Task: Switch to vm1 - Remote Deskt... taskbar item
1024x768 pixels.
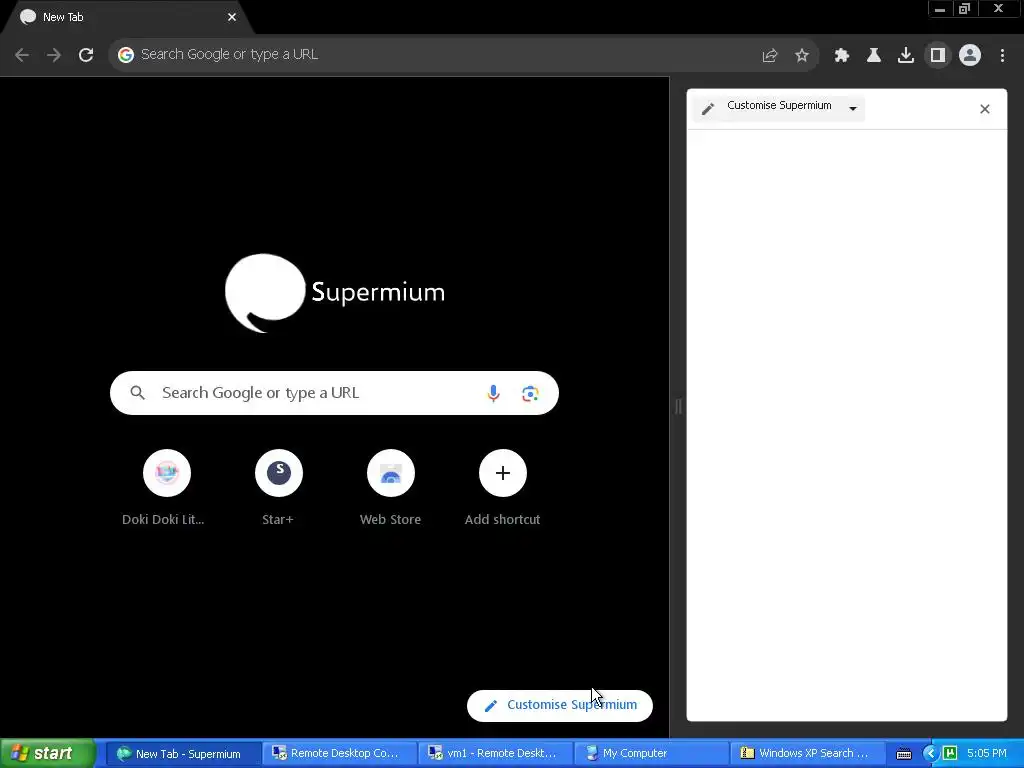Action: point(494,754)
